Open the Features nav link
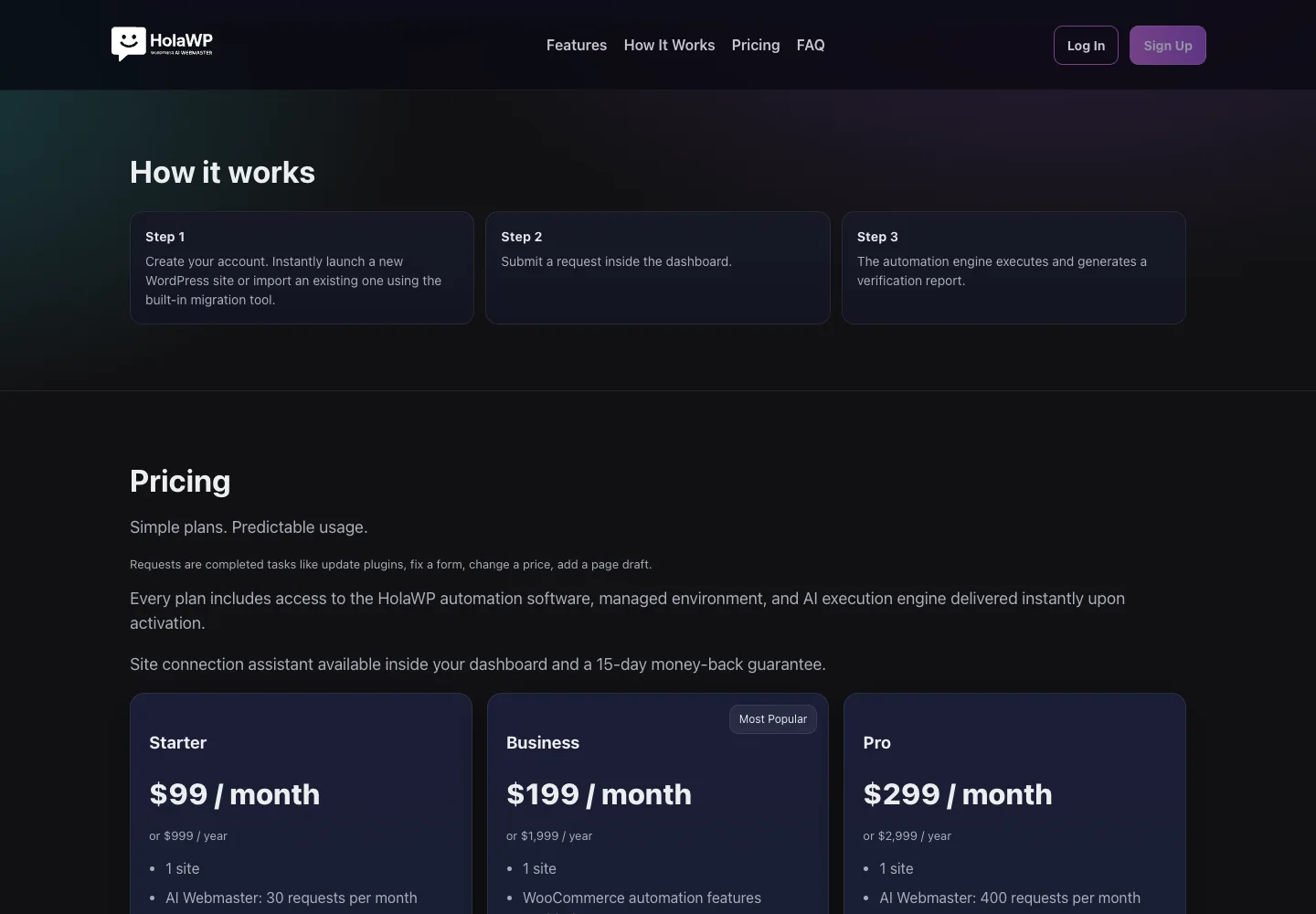 [x=577, y=45]
